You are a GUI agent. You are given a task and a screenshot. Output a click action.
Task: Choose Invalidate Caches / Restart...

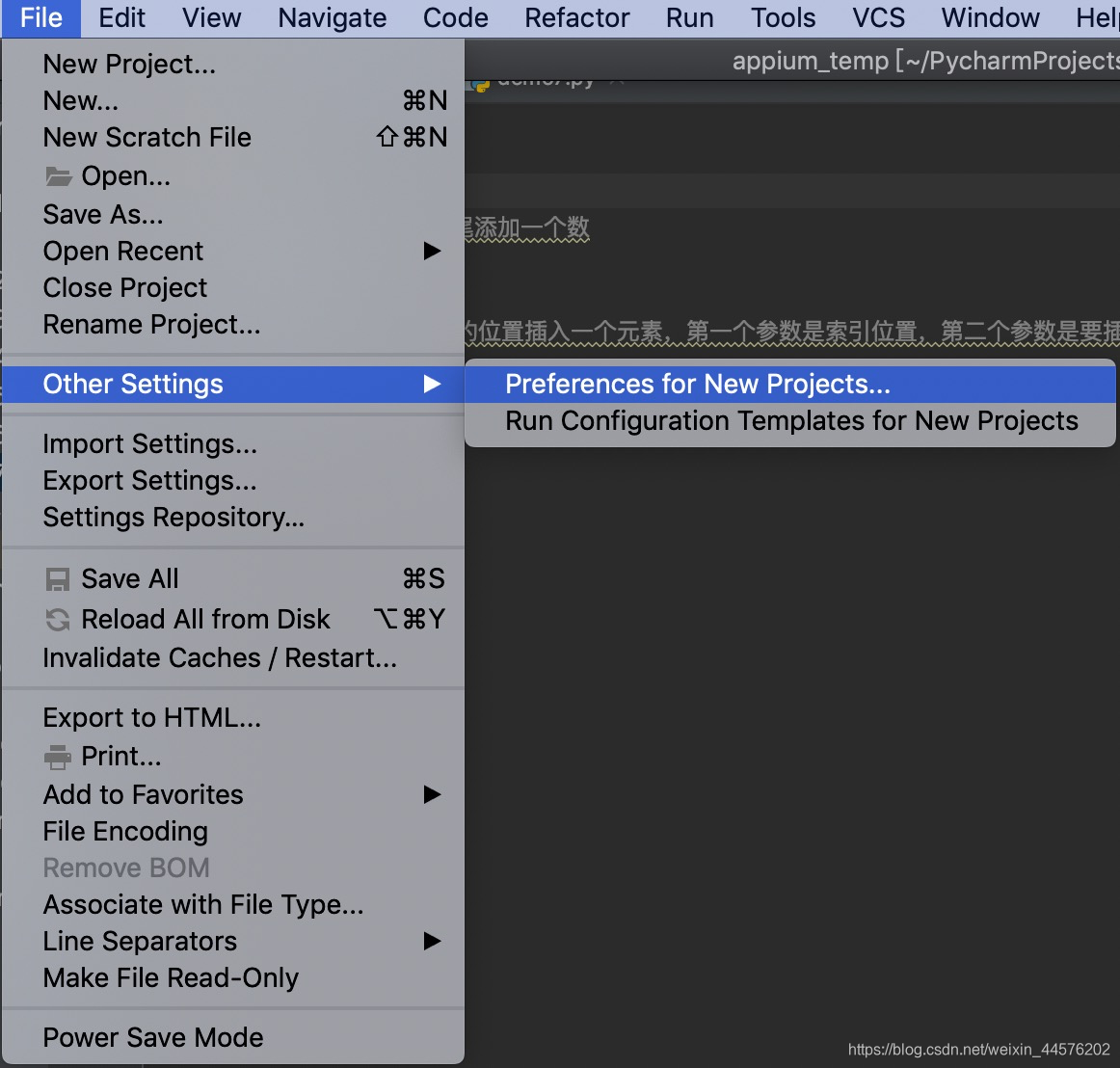point(233,658)
